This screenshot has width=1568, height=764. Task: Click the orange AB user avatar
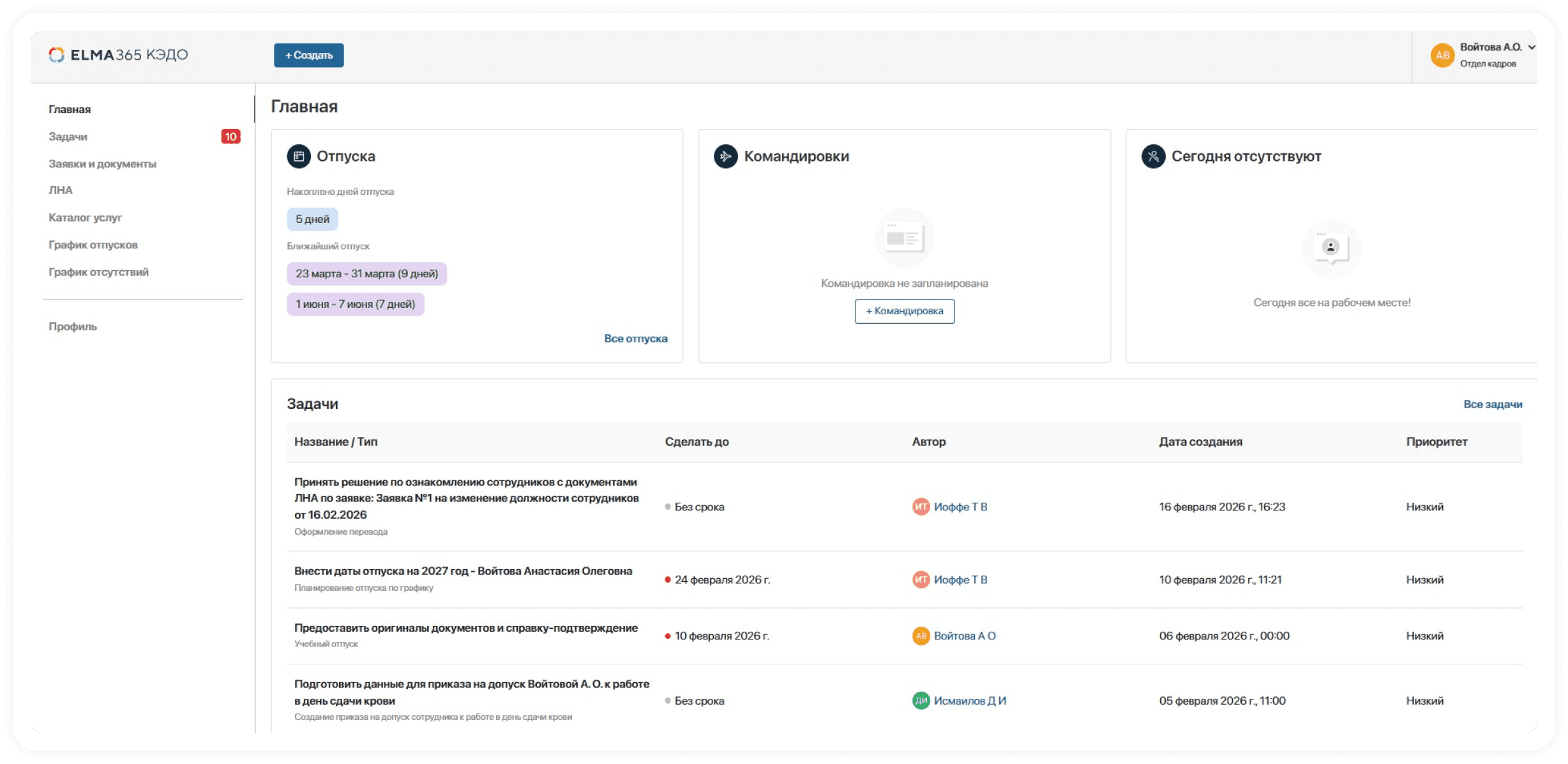pos(1442,56)
